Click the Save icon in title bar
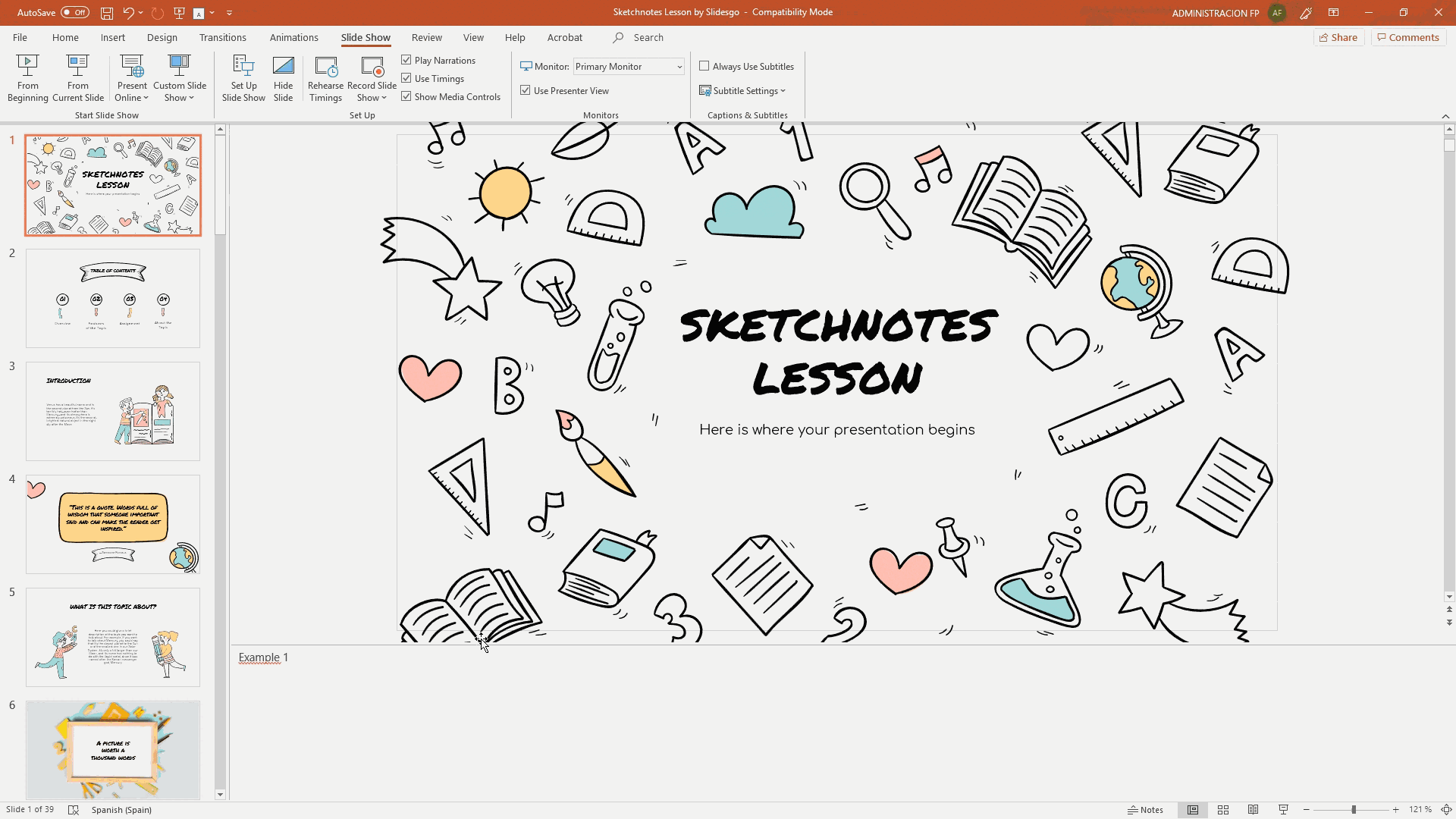 click(x=107, y=13)
